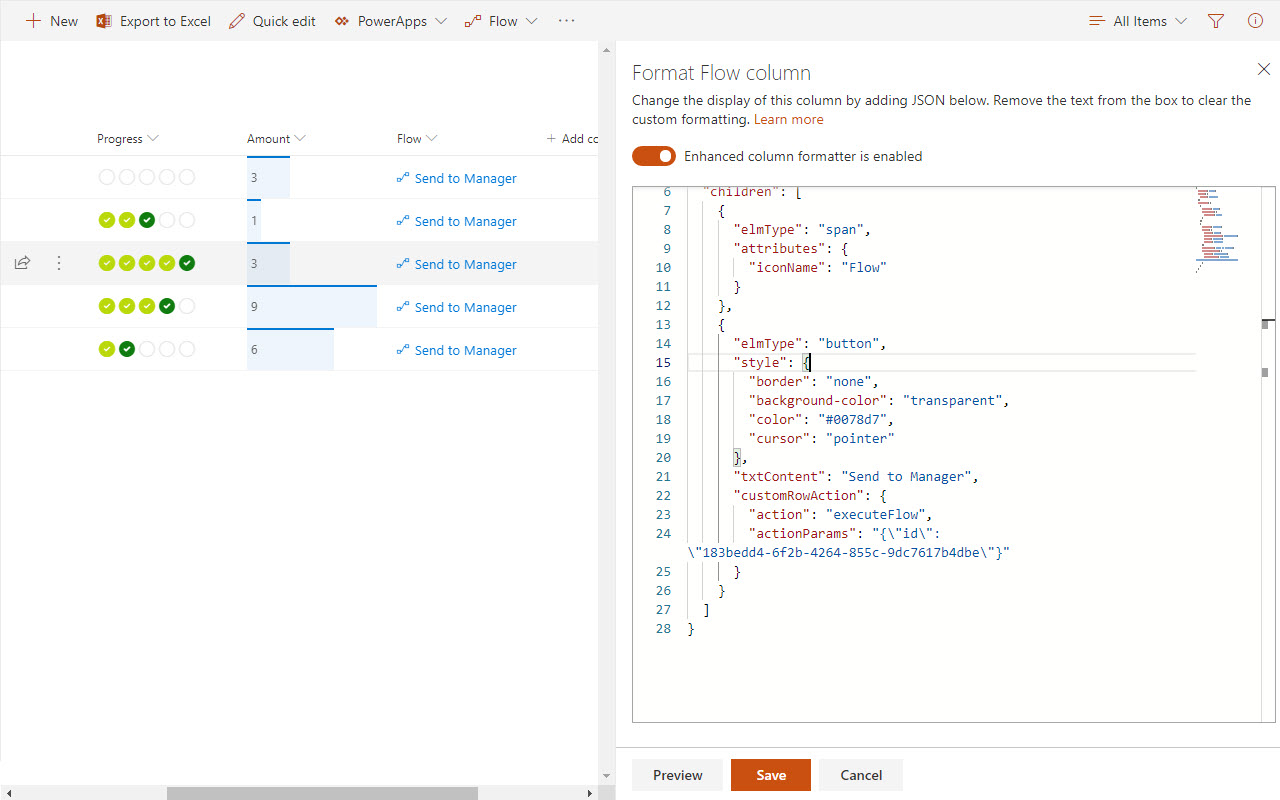
Task: Click the Flow icon in the toolbar
Action: pos(473,21)
